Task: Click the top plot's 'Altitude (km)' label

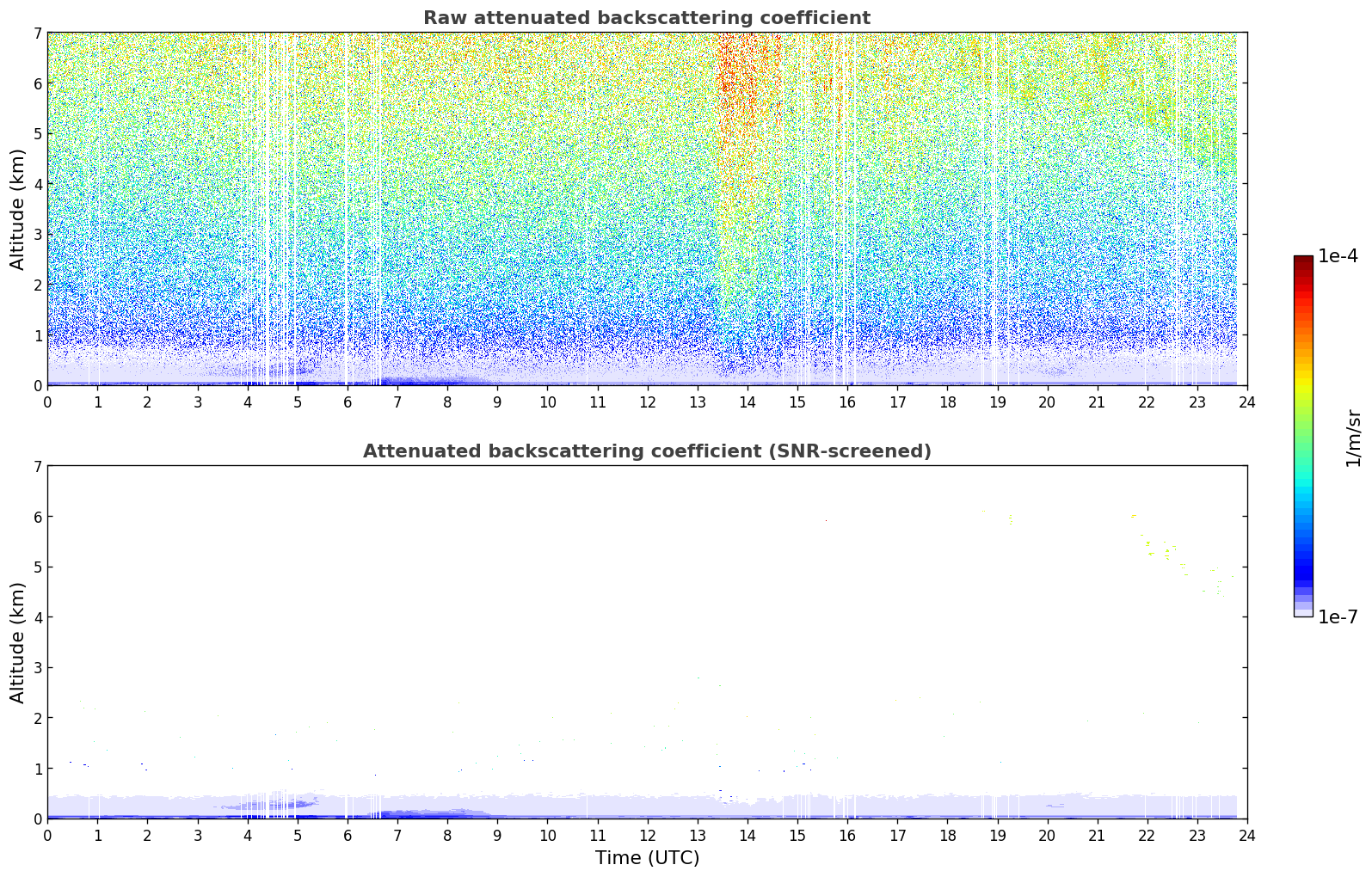Action: (x=18, y=209)
